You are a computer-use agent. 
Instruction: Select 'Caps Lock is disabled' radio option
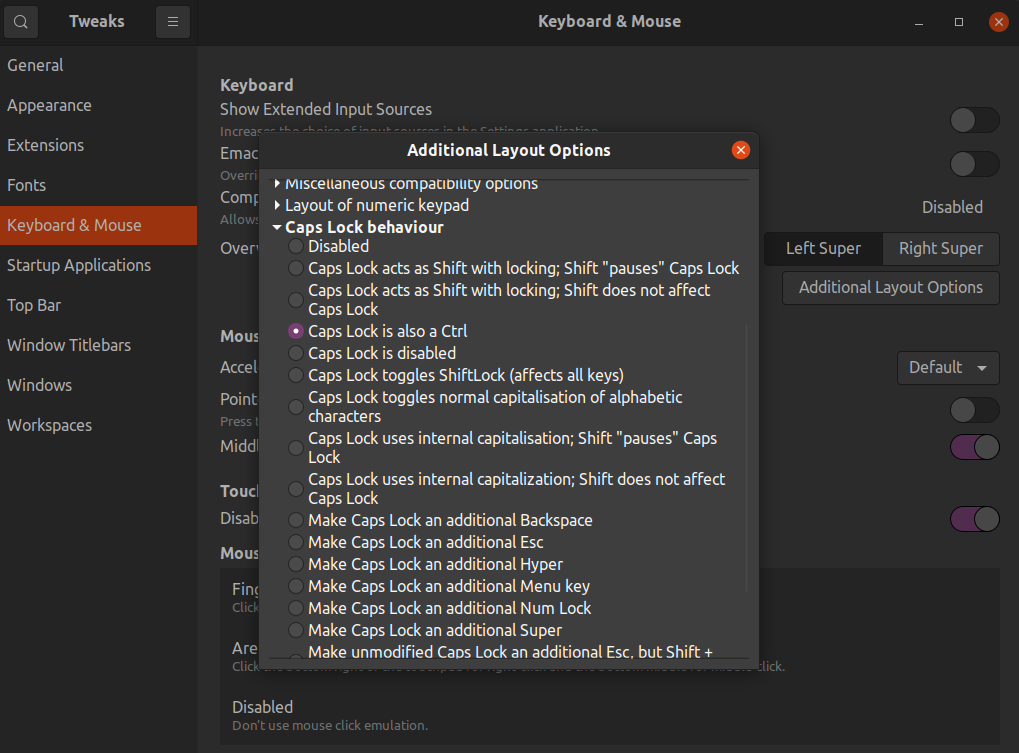[296, 353]
